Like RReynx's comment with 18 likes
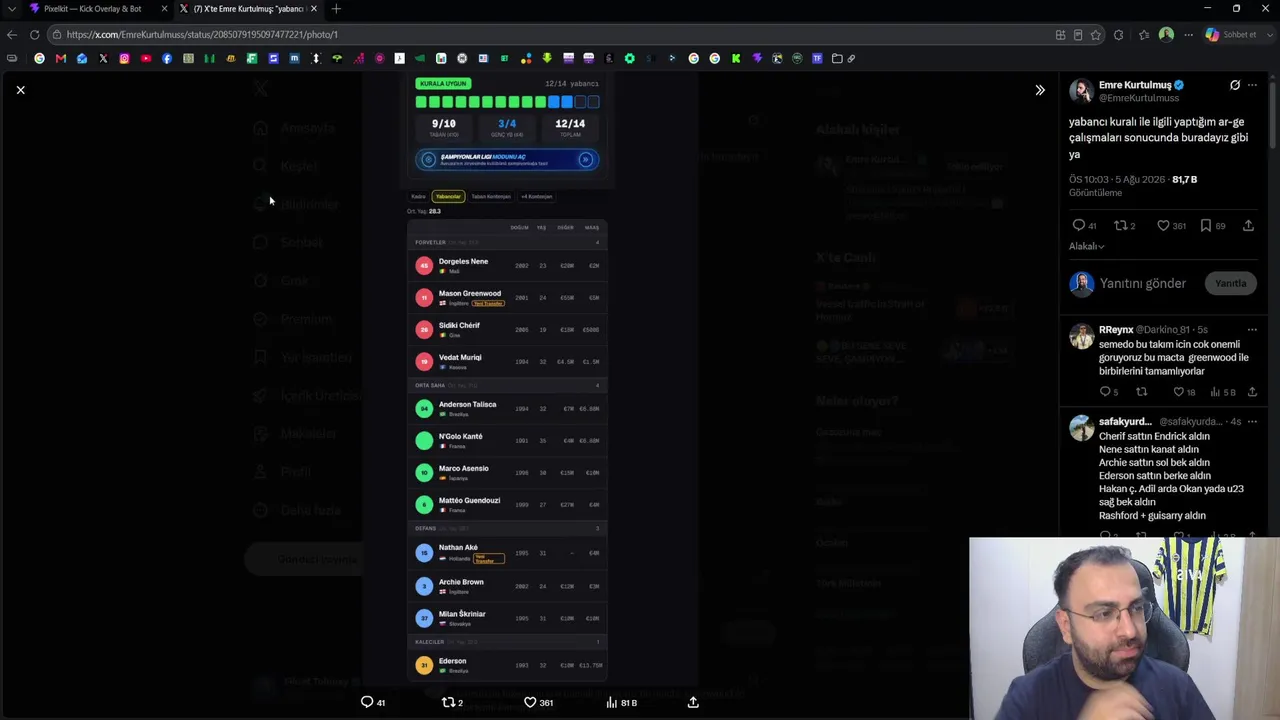 pos(1178,392)
